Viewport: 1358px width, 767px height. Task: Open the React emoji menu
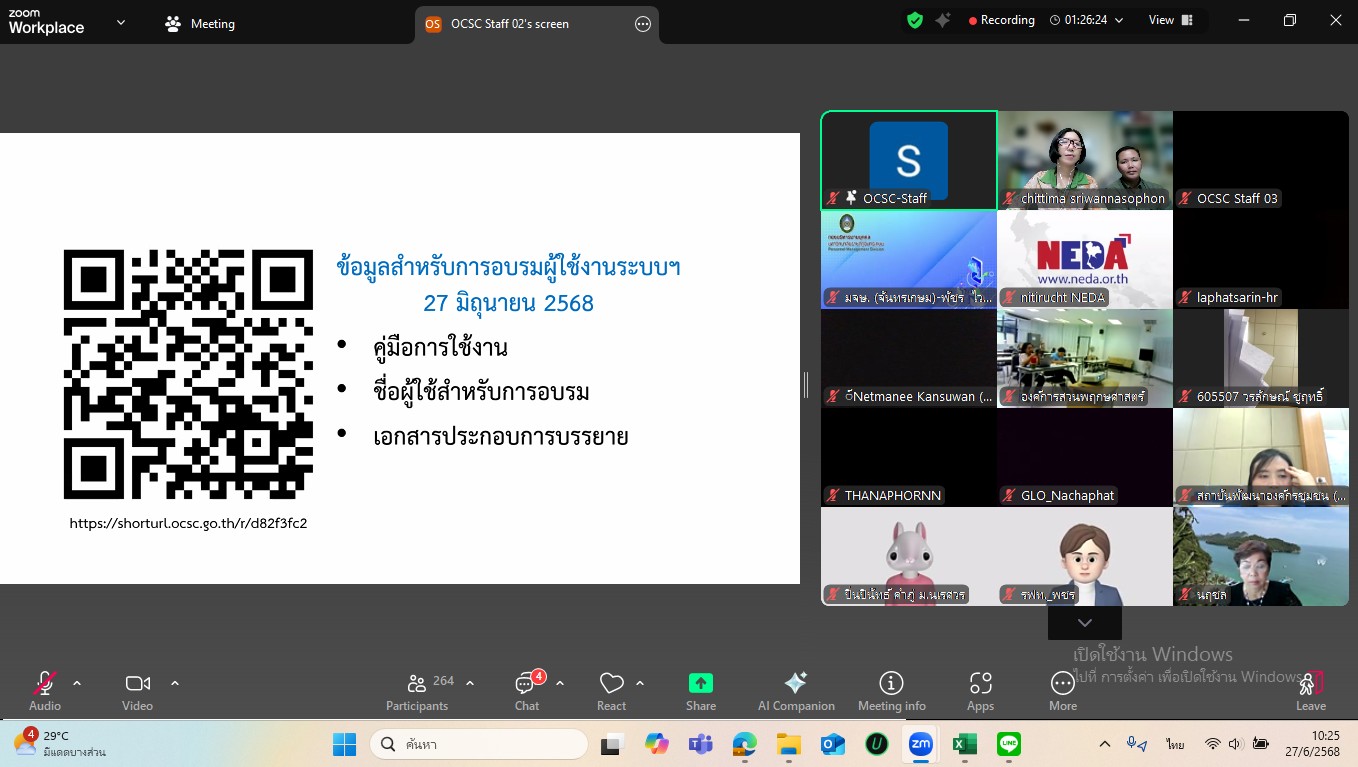pyautogui.click(x=611, y=691)
